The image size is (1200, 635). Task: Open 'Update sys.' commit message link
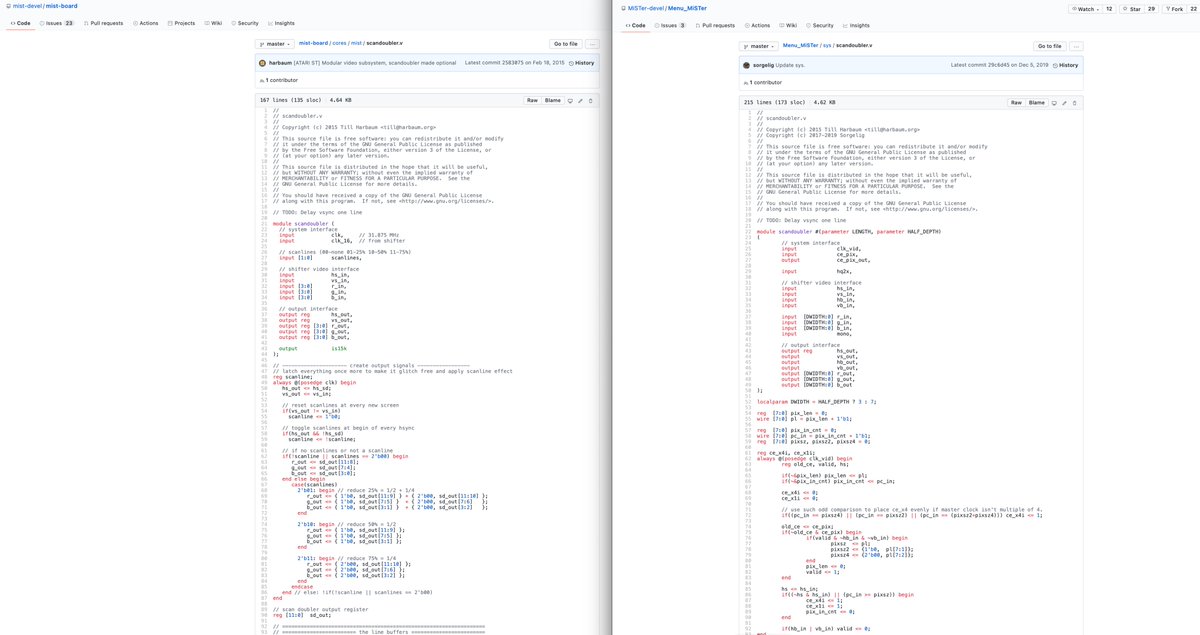790,65
